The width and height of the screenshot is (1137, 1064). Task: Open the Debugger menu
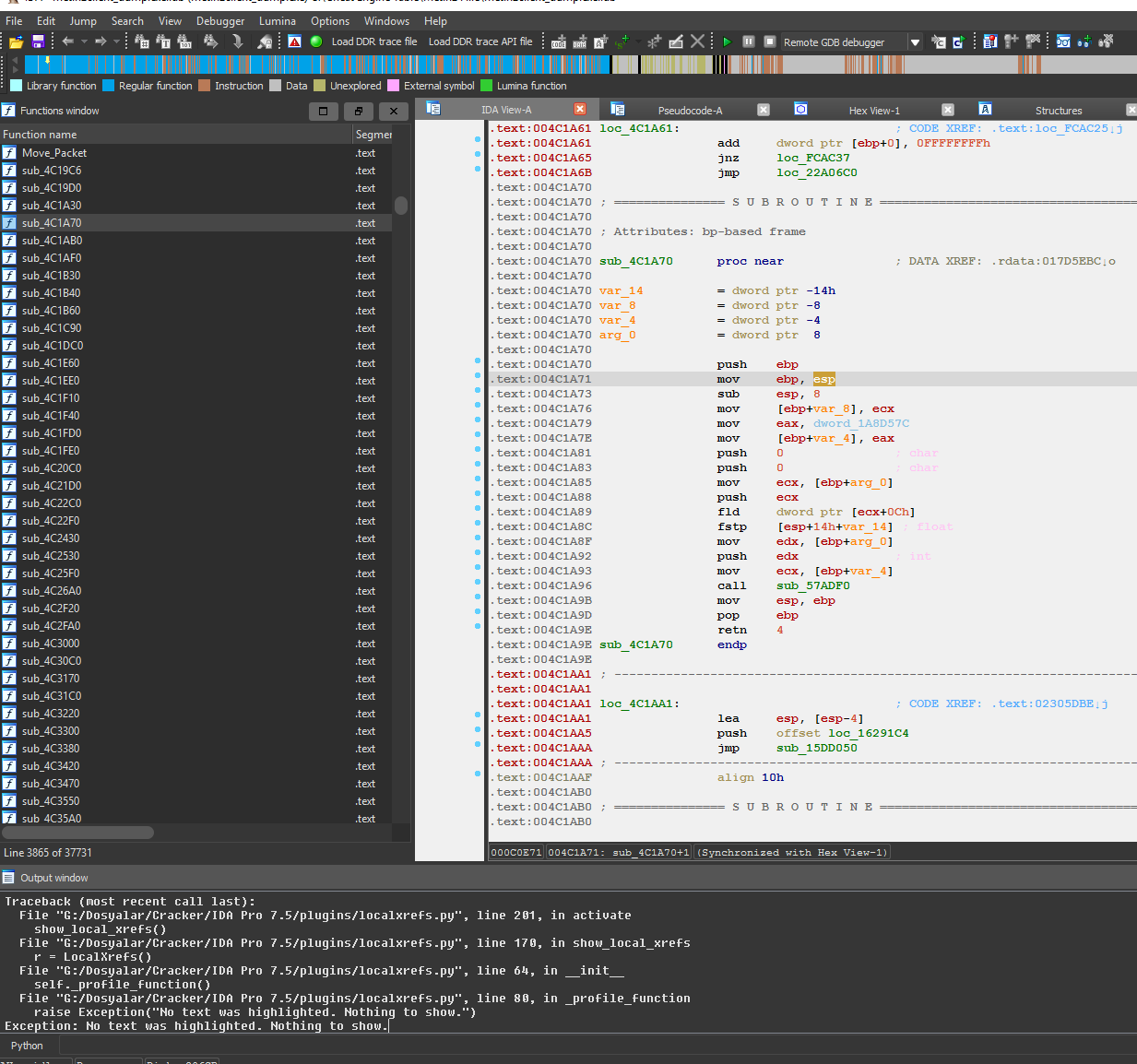tap(220, 20)
